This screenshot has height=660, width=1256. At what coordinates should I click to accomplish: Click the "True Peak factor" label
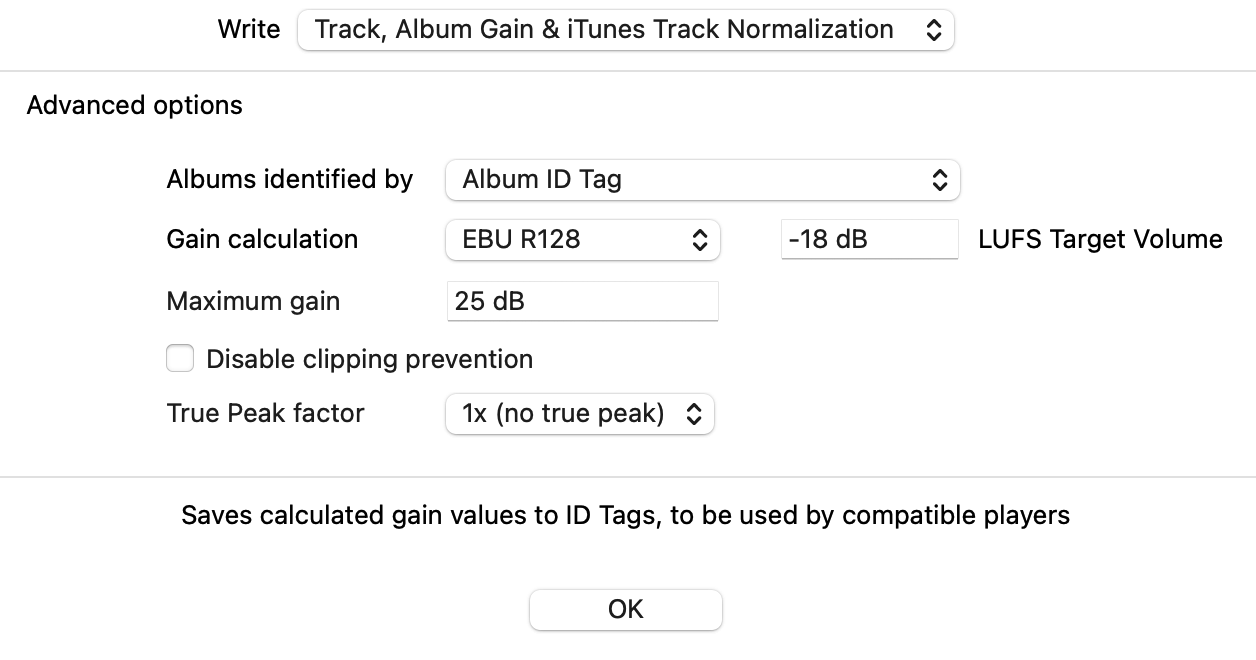[x=265, y=413]
